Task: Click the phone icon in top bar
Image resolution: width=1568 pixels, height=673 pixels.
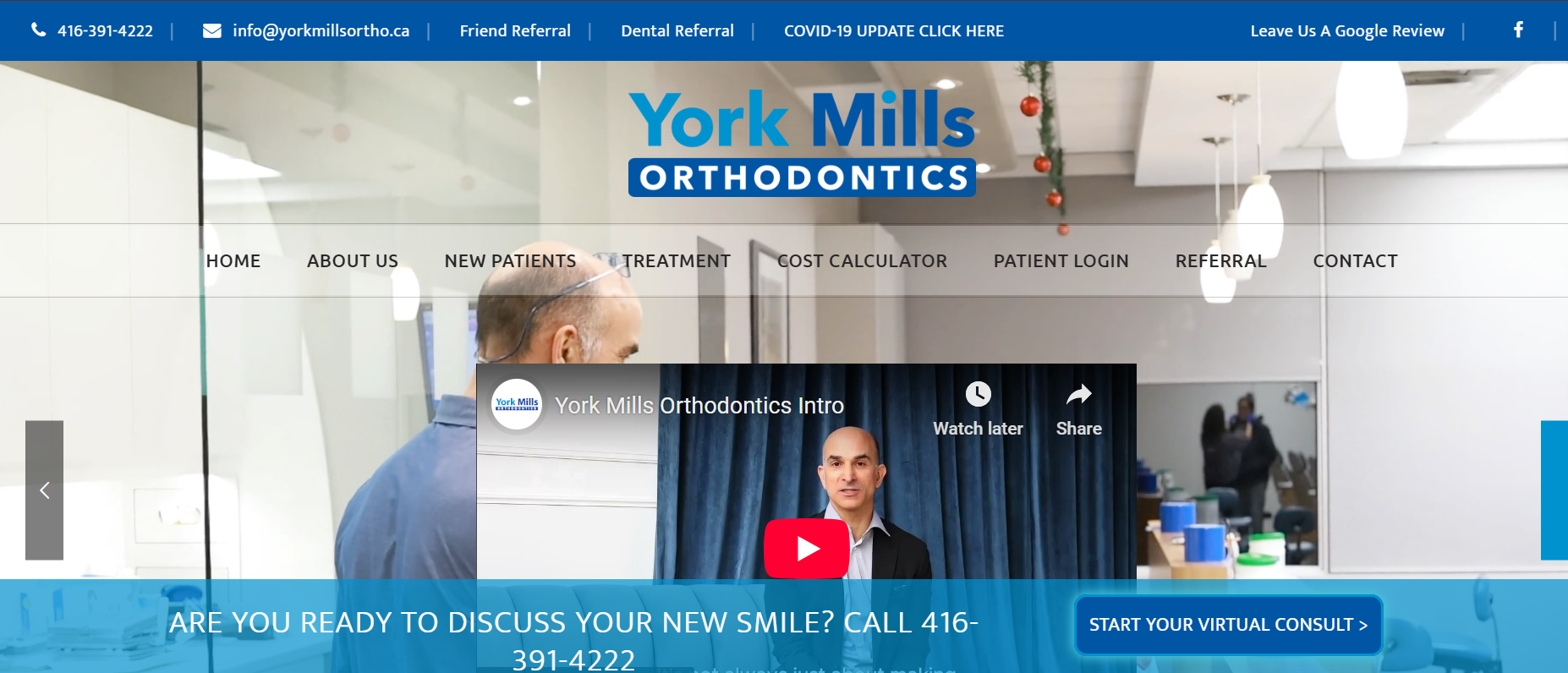Action: pyautogui.click(x=39, y=30)
